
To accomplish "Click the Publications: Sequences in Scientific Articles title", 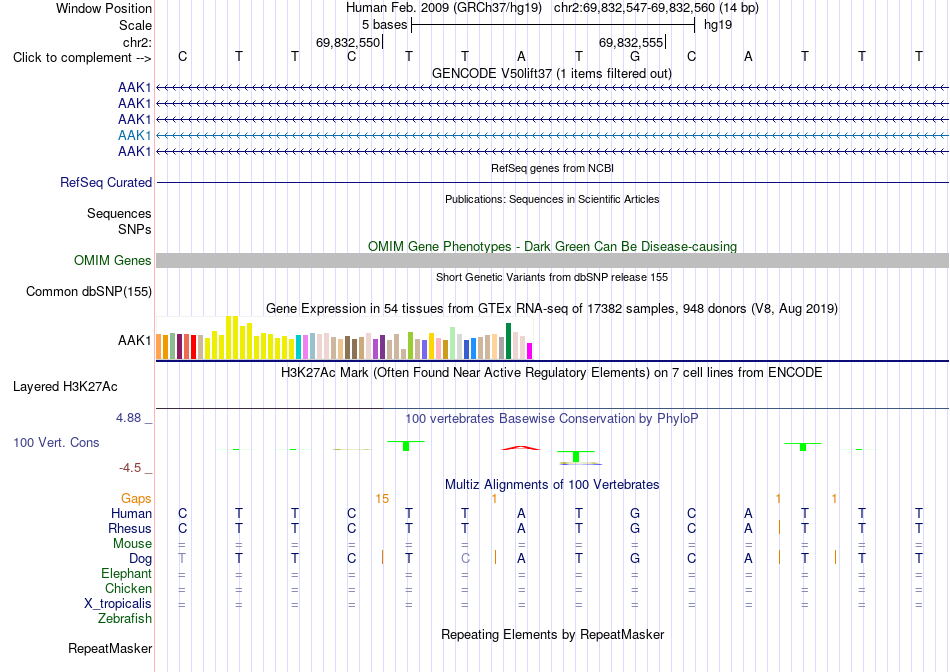I will [x=552, y=199].
